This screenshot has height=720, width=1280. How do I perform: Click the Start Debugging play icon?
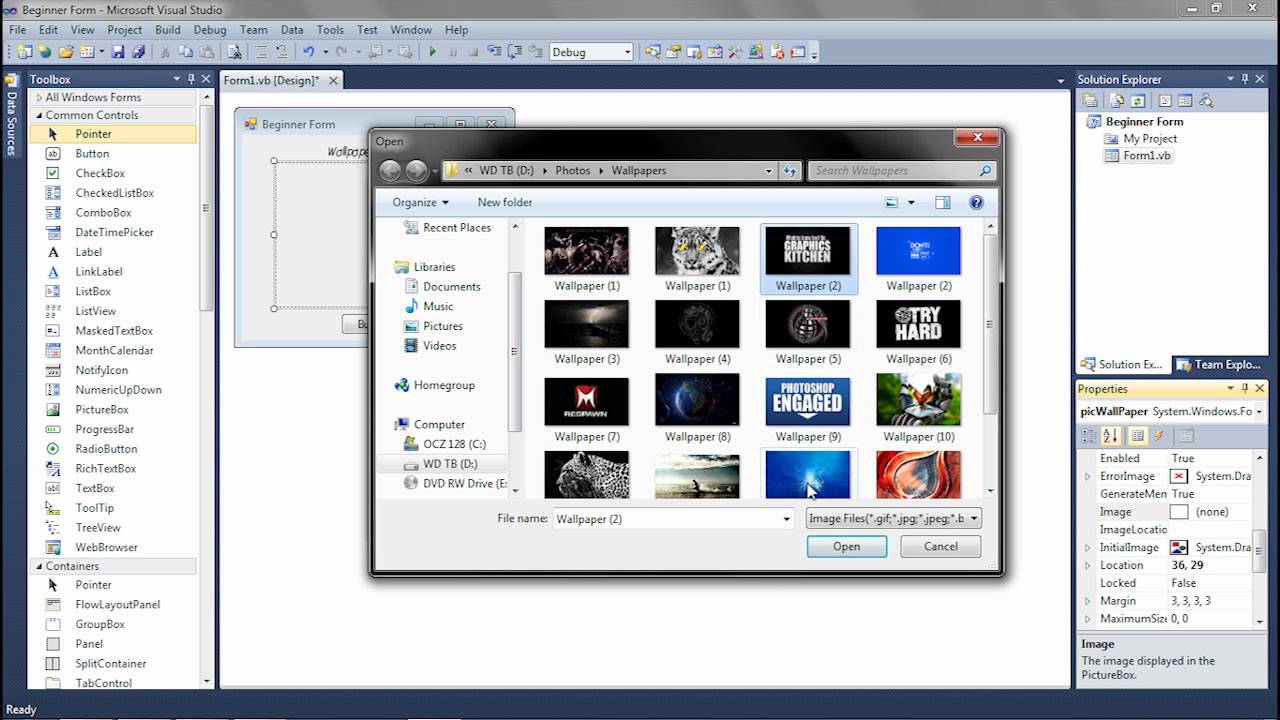[432, 52]
